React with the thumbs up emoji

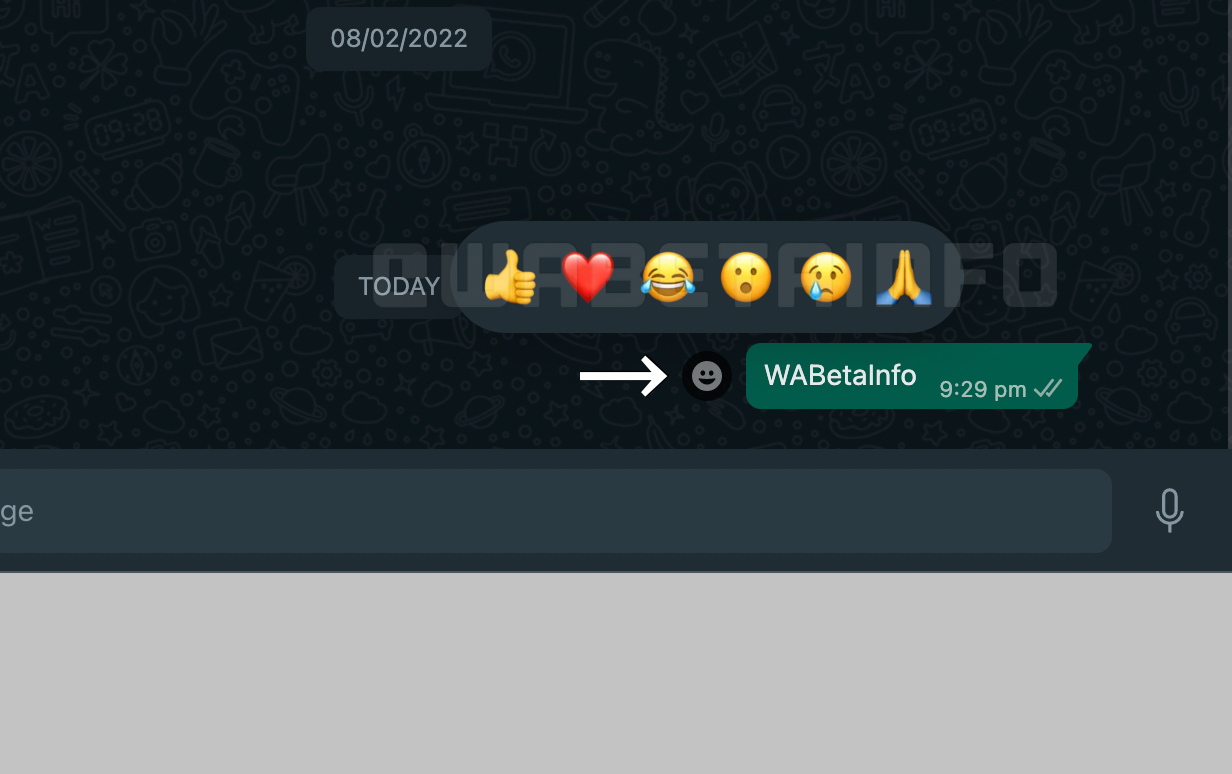510,277
